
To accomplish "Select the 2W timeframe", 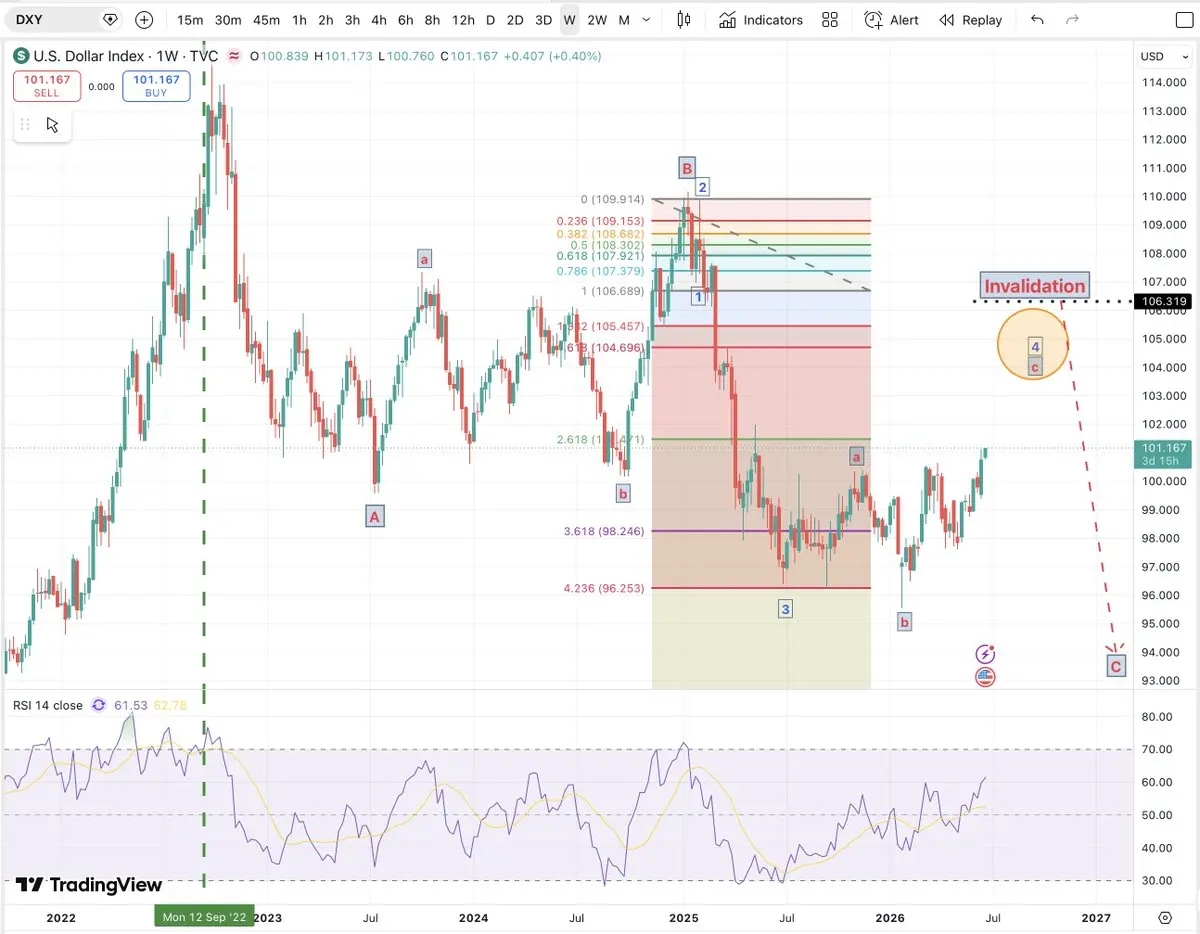I will tap(597, 19).
